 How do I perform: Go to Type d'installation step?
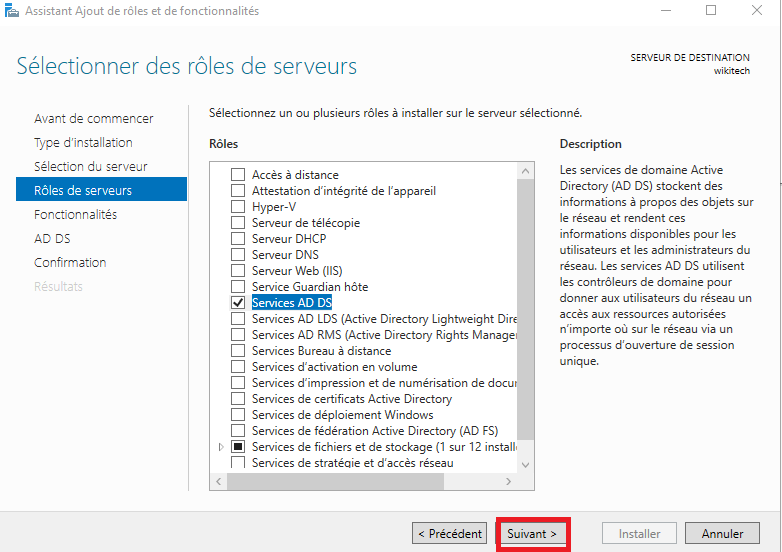[83, 143]
